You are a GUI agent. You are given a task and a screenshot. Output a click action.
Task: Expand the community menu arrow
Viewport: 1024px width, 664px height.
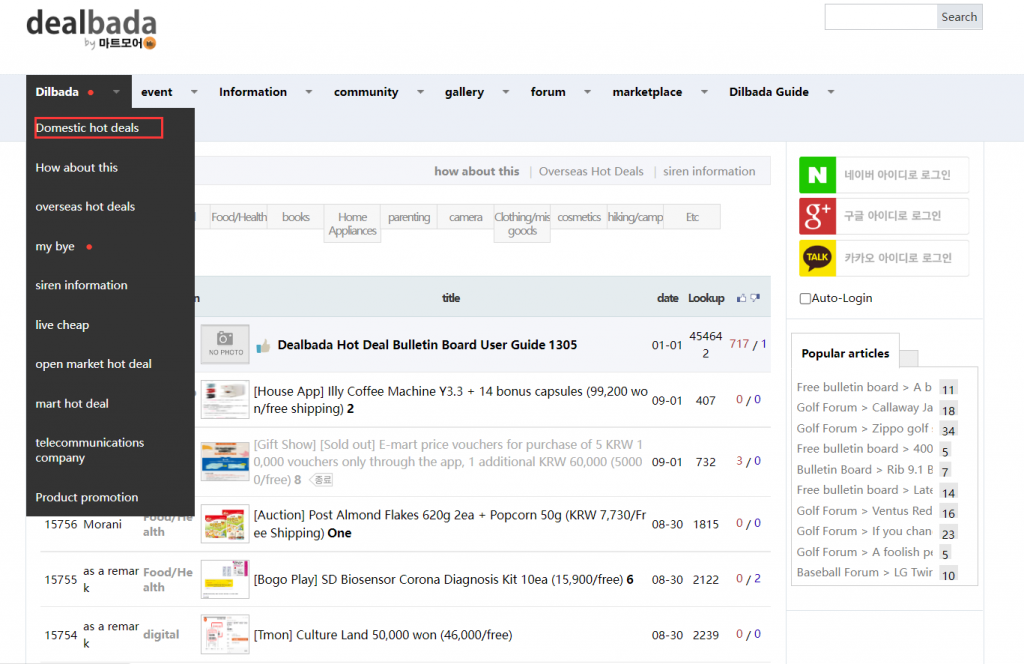[421, 92]
